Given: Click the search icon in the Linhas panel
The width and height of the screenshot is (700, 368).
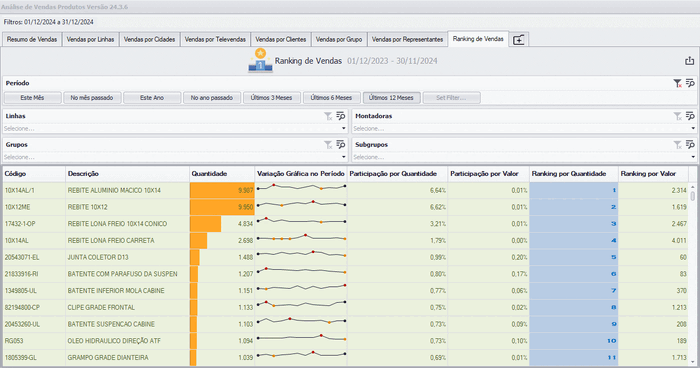Looking at the screenshot, I should 341,116.
